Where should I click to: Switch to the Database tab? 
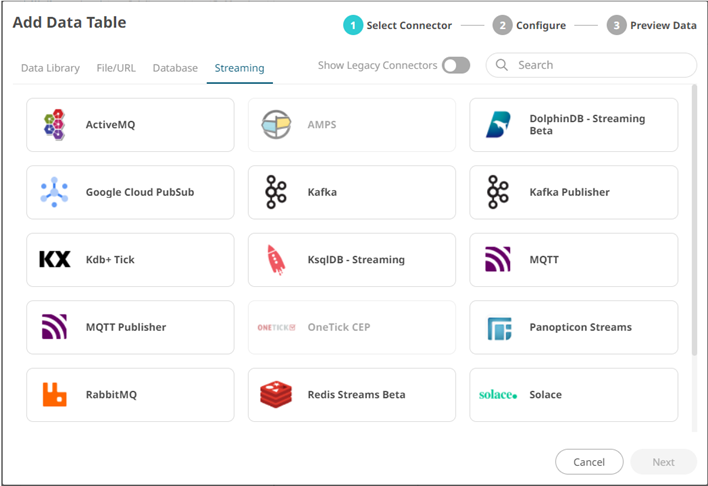pyautogui.click(x=175, y=68)
